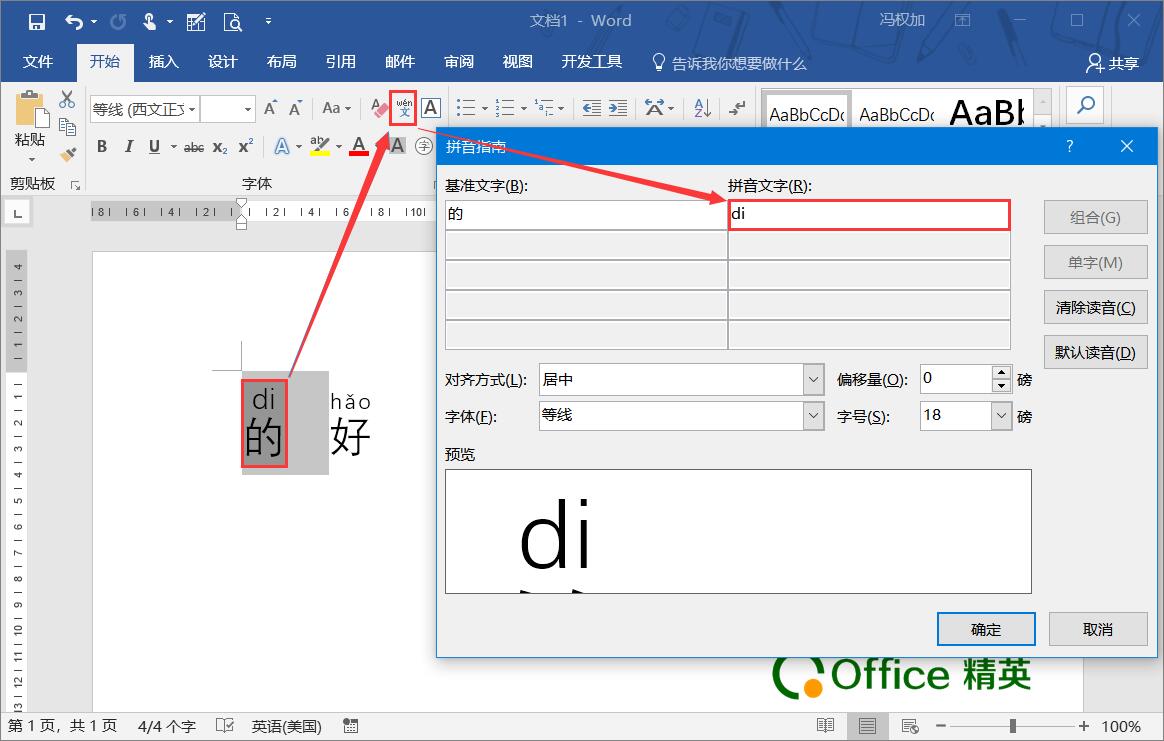Open the Text Highlight Color tool
The image size is (1164, 741).
click(318, 147)
